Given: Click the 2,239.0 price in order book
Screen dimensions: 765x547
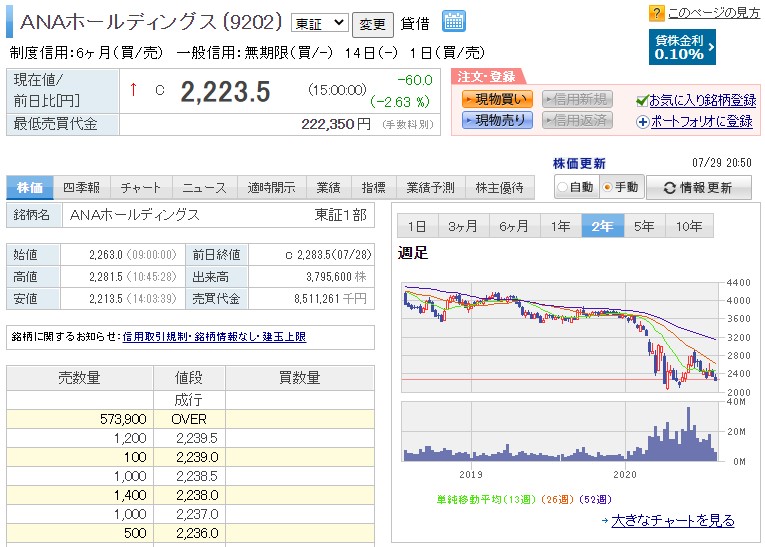Looking at the screenshot, I should (x=197, y=457).
